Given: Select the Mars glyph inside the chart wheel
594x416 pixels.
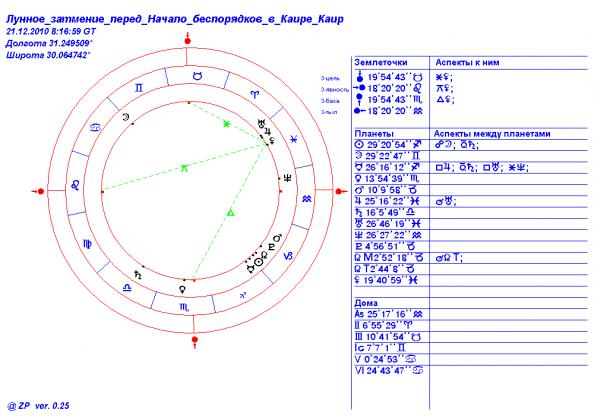Looking at the screenshot, I should click(278, 238).
